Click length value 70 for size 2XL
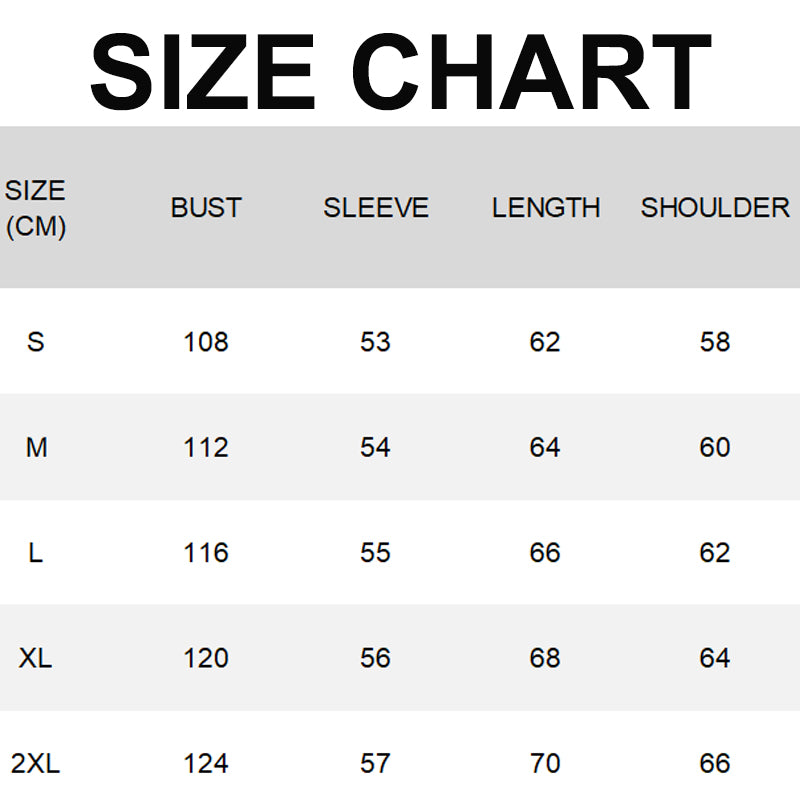 (x=545, y=764)
